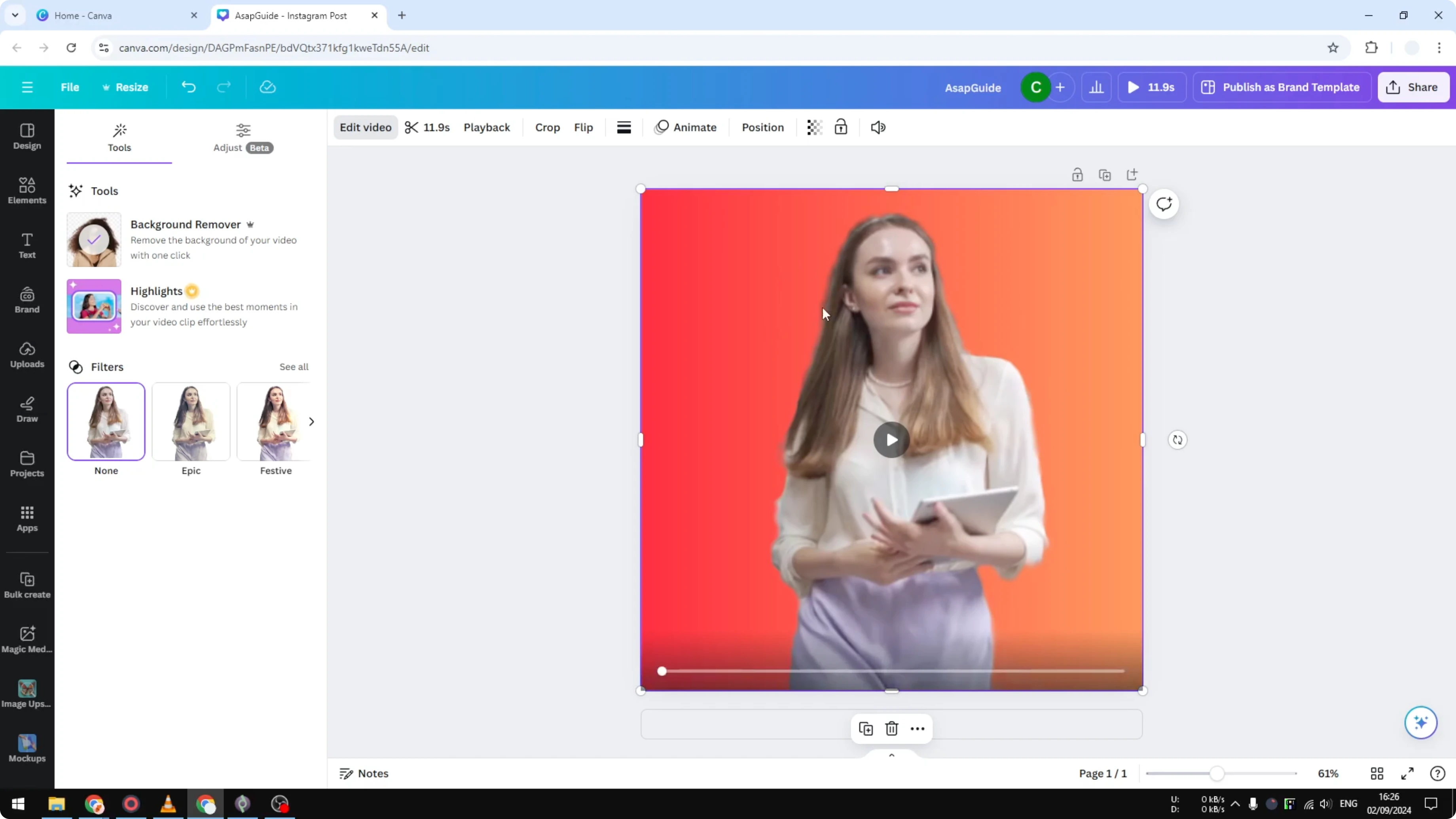
Task: Click the video progress scrubber handle
Action: click(x=662, y=671)
